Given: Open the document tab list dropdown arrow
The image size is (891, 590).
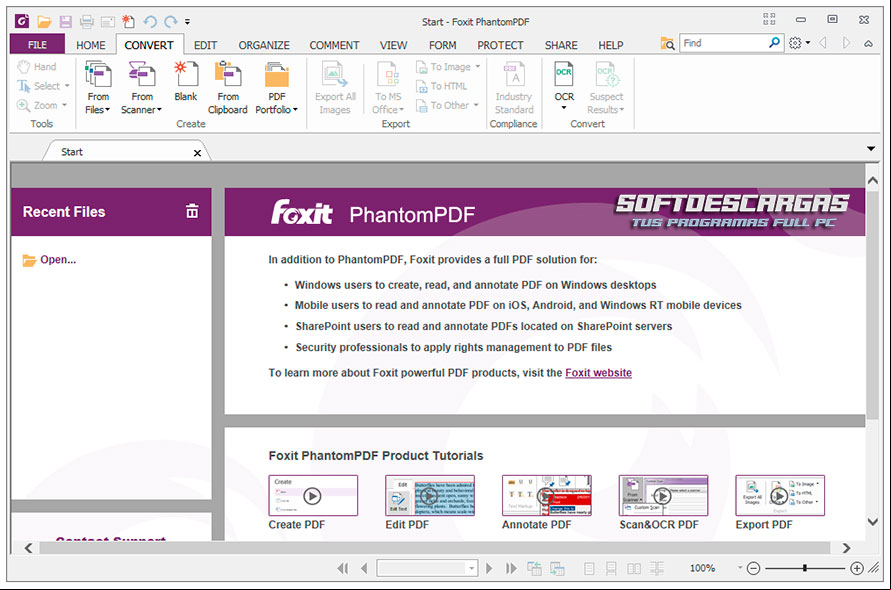Looking at the screenshot, I should click(x=871, y=149).
